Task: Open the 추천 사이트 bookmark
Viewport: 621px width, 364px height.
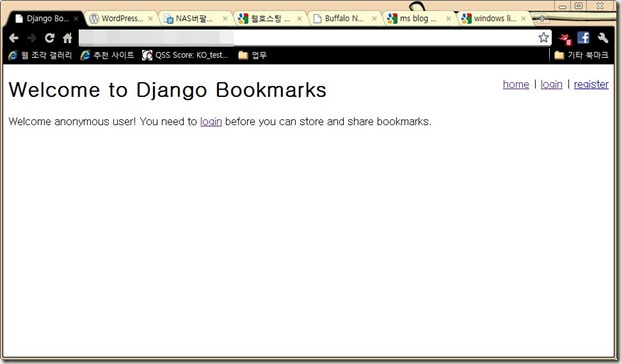Action: 107,55
